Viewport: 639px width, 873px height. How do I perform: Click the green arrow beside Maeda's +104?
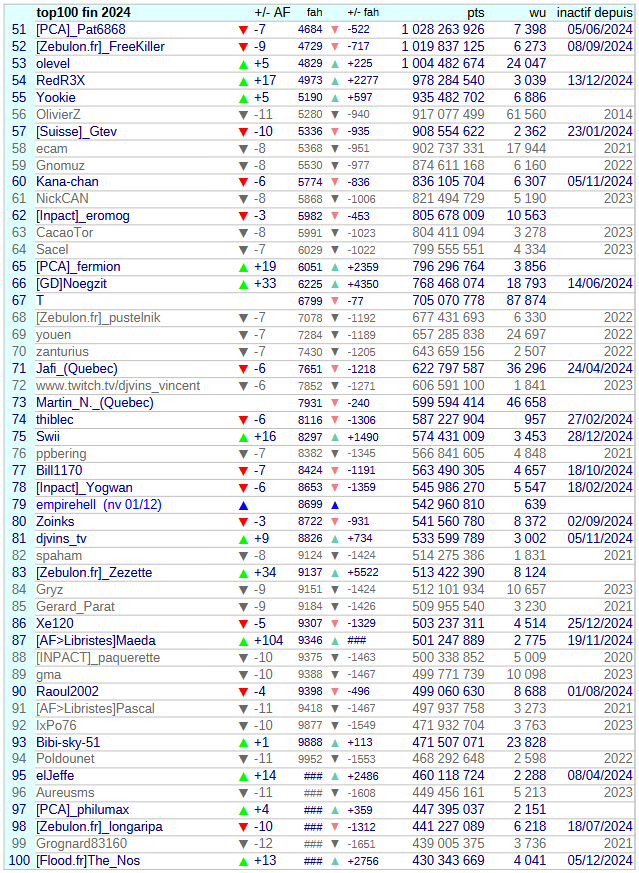pyautogui.click(x=243, y=640)
